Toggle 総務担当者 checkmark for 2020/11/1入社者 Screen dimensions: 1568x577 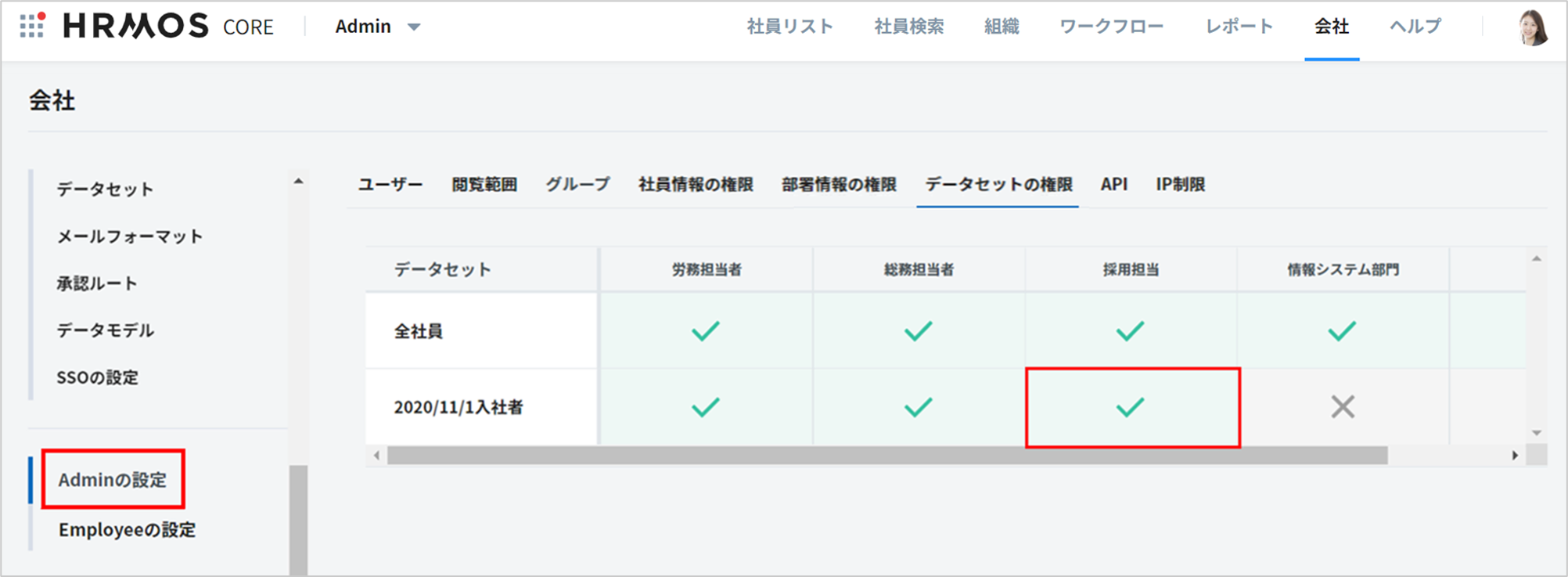coord(918,407)
